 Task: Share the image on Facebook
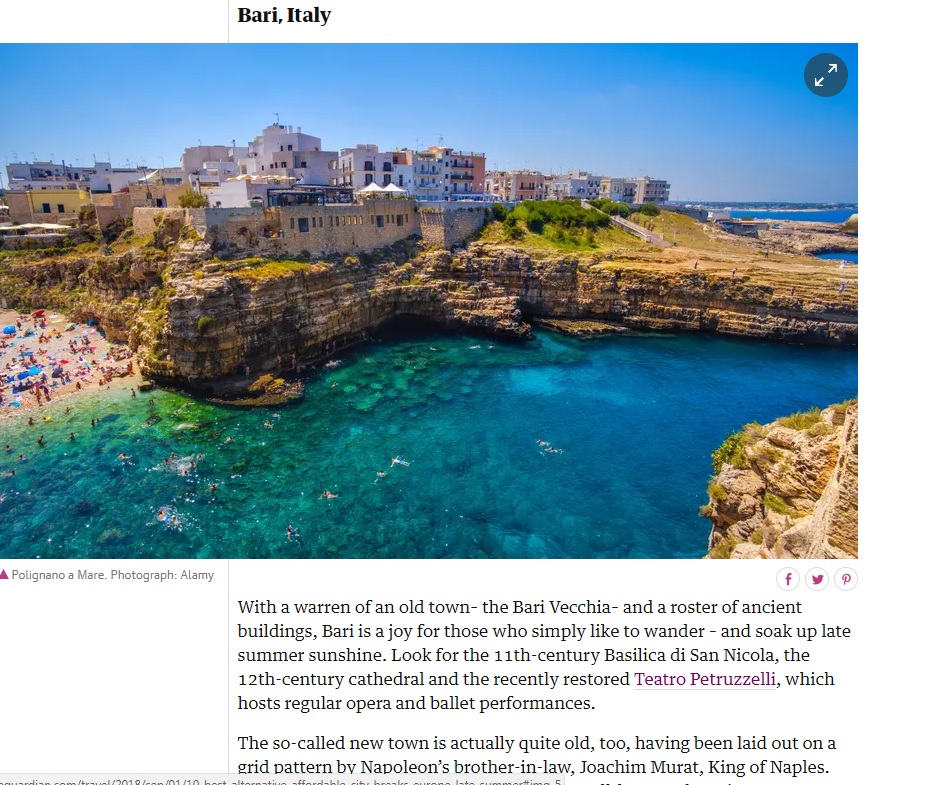788,579
